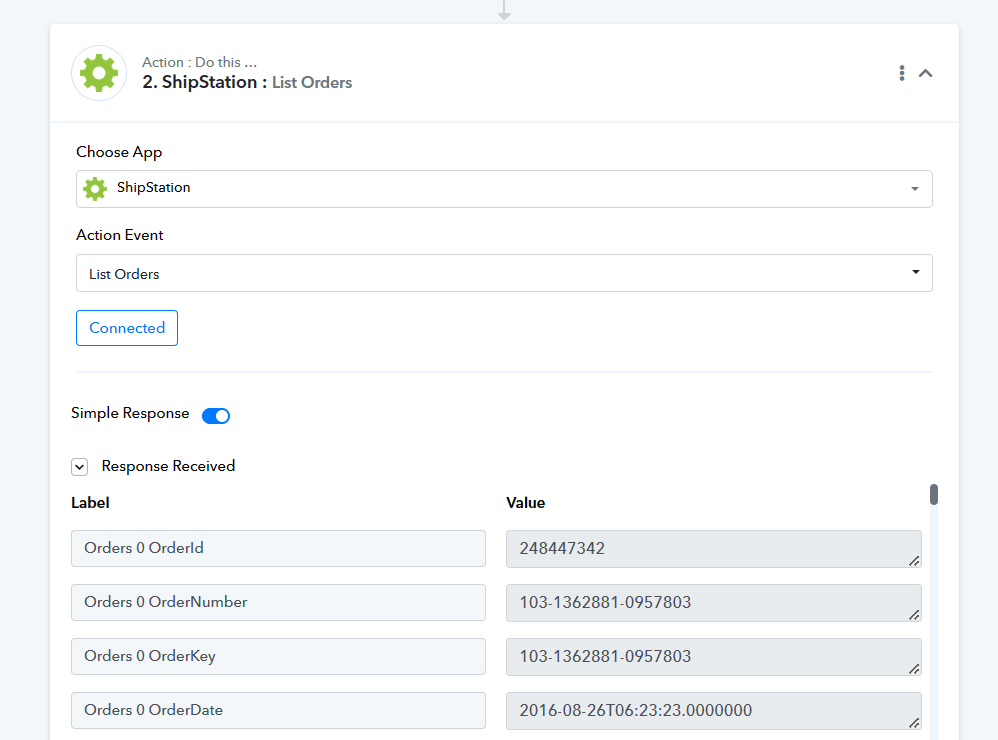Click the Connected button
This screenshot has height=740, width=998.
127,328
